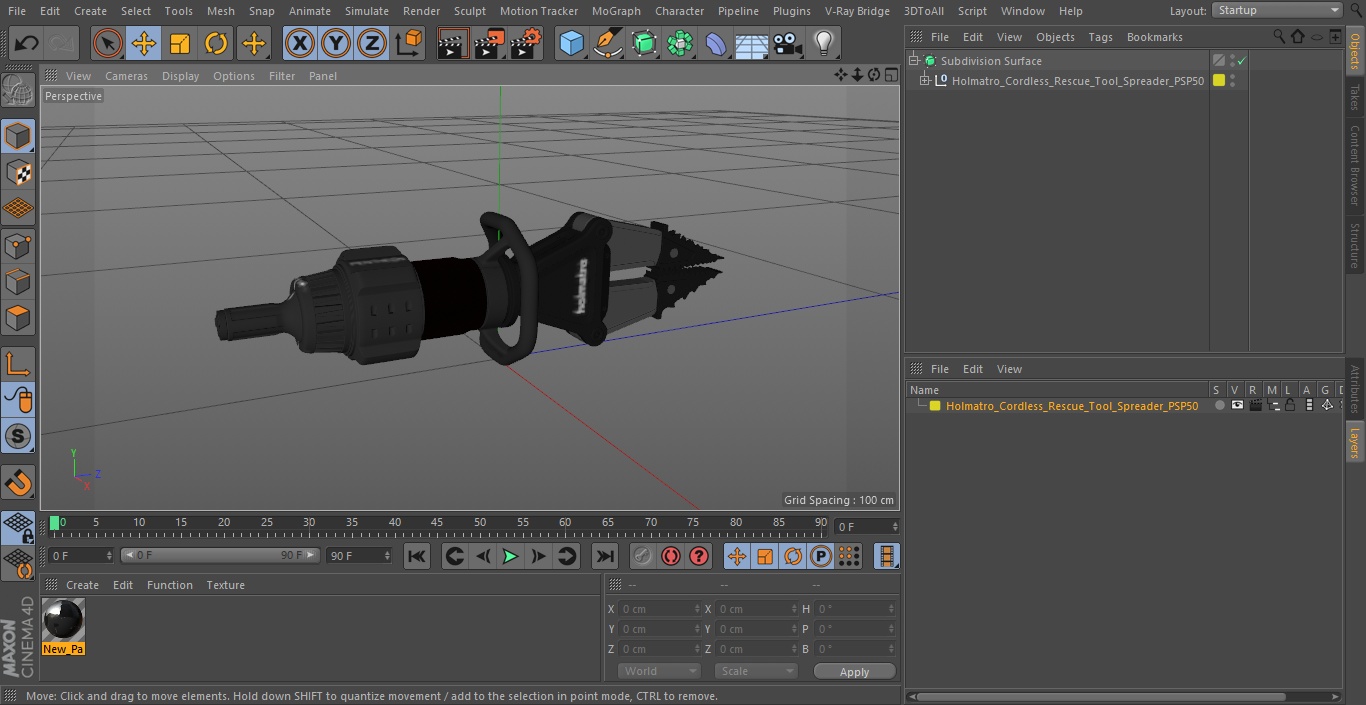The height and width of the screenshot is (705, 1366).
Task: Add a Light object bulb icon
Action: pos(824,43)
